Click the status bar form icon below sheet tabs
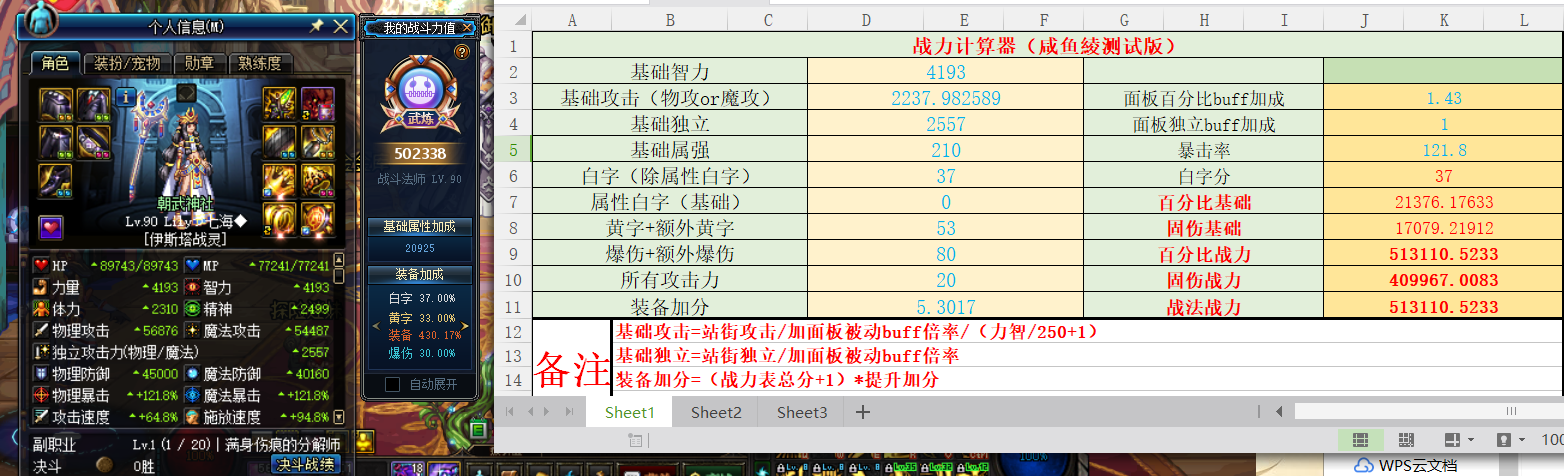Image resolution: width=1564 pixels, height=476 pixels. [x=634, y=439]
